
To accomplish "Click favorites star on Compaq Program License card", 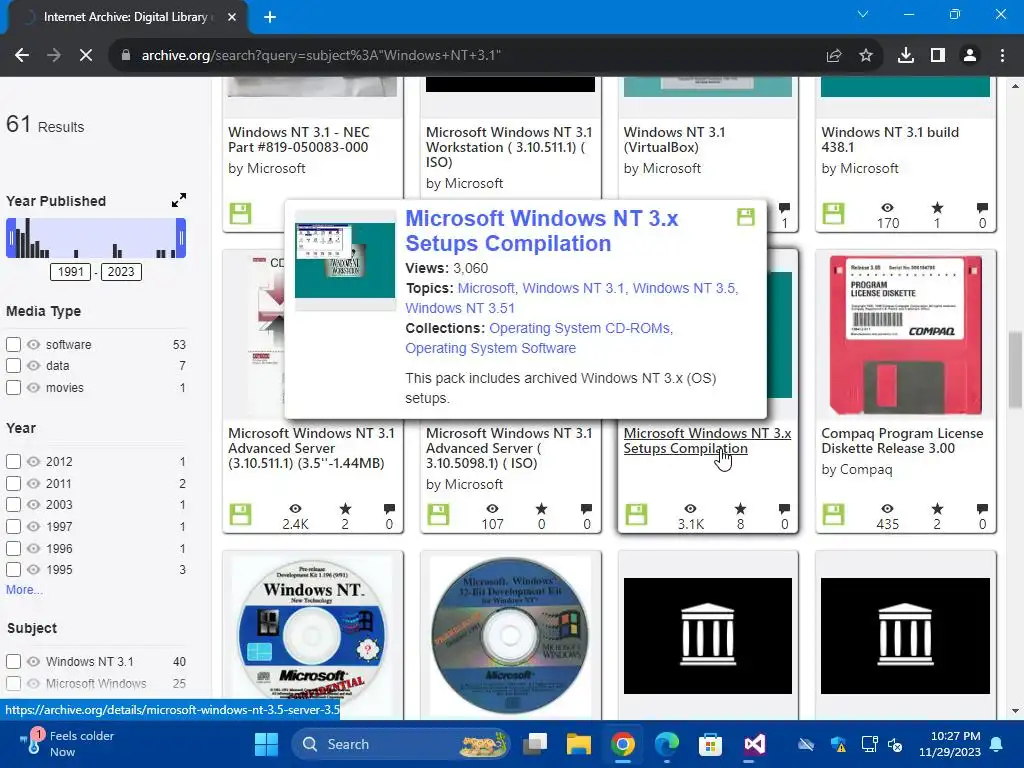I will [x=937, y=509].
